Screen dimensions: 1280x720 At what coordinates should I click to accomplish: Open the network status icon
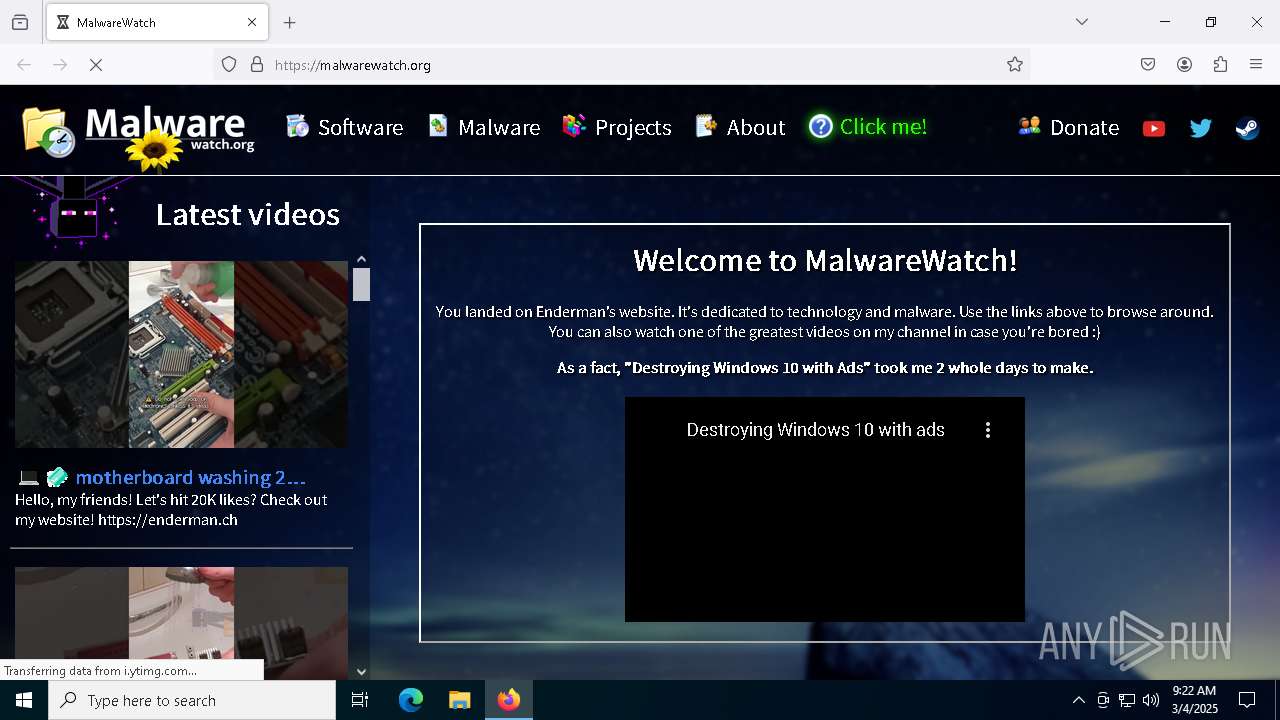coord(1127,700)
